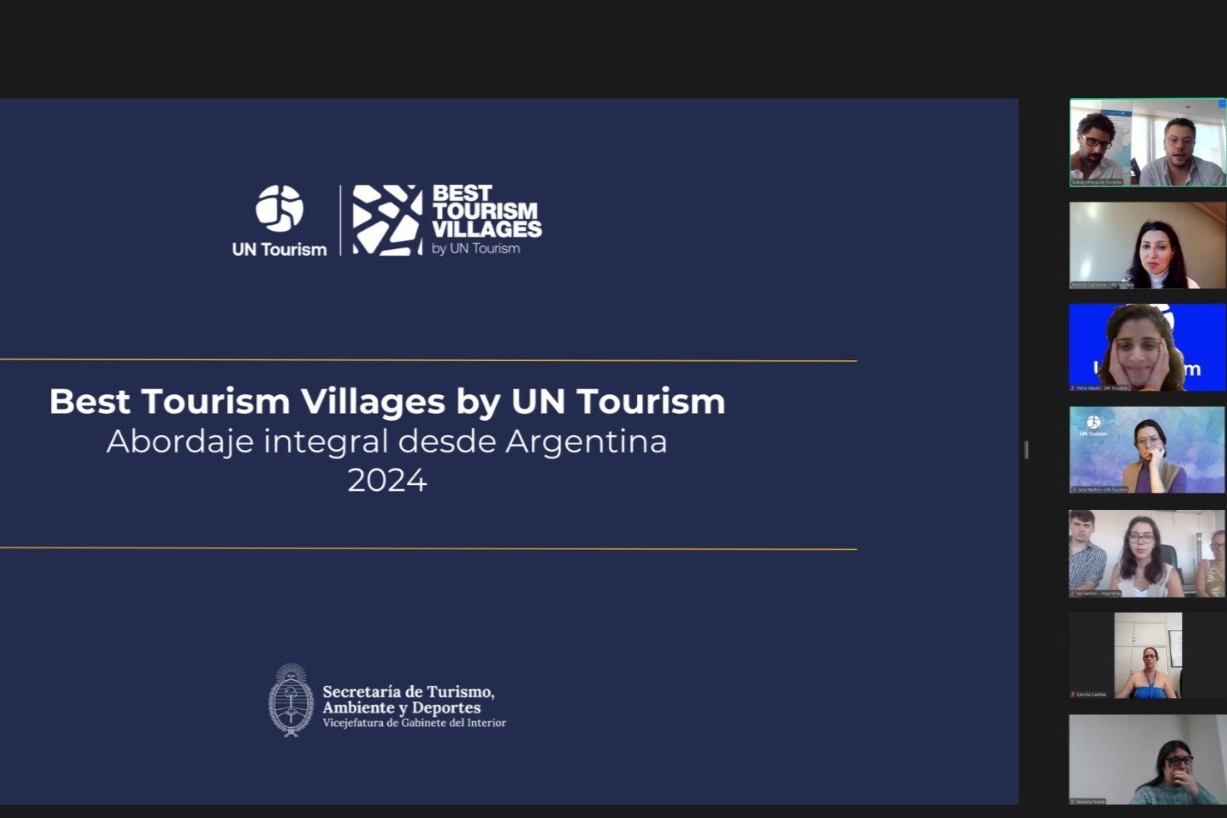Viewport: 1227px width, 818px height.
Task: Click muted mic icon on three-person group tile
Action: [x=1076, y=592]
